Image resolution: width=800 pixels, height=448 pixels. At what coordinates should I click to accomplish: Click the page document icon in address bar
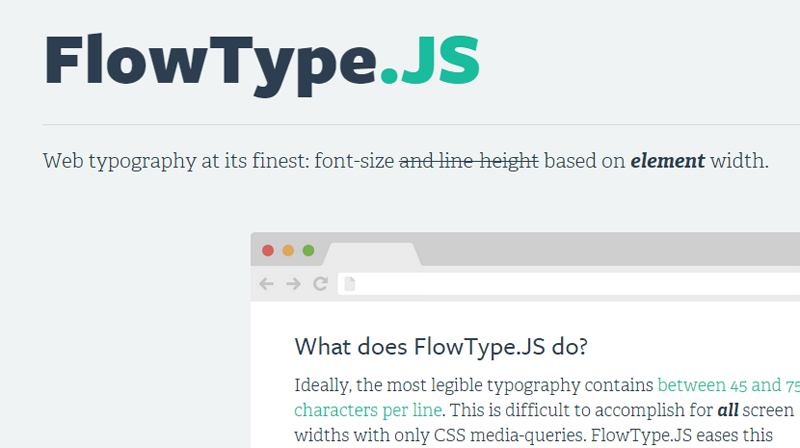[x=349, y=284]
